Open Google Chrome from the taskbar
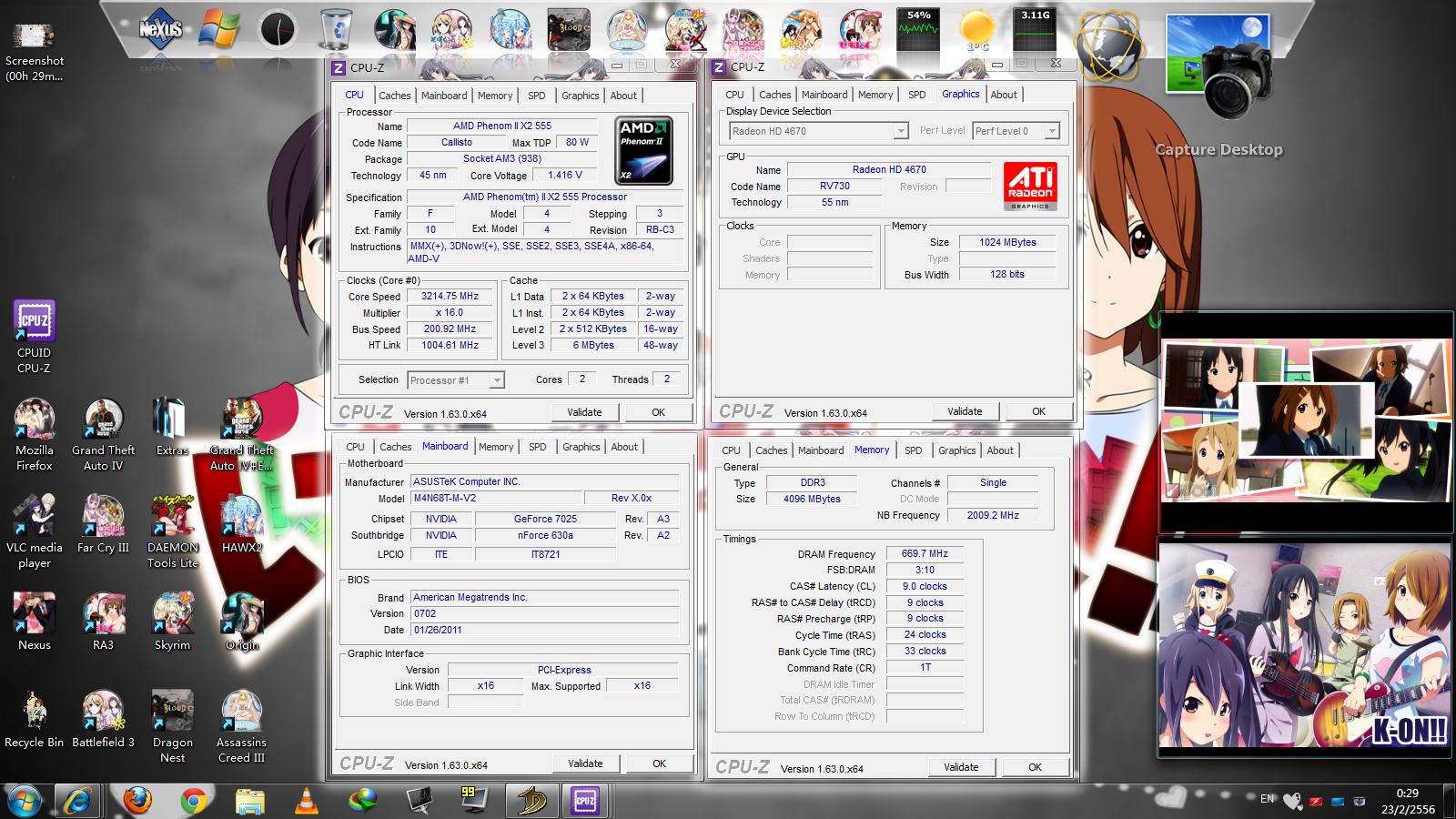1456x819 pixels. coord(193,801)
